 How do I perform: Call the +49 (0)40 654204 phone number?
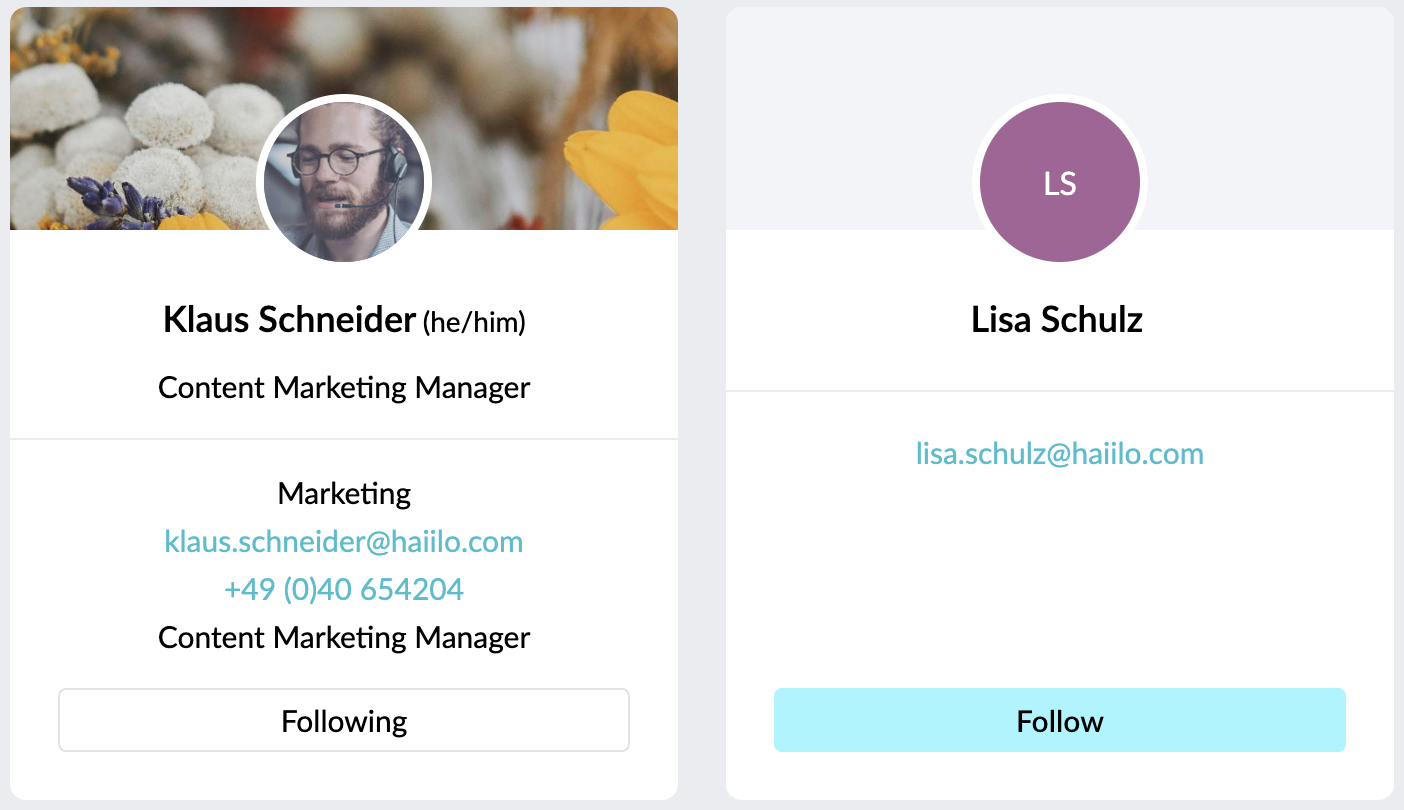pyautogui.click(x=343, y=589)
